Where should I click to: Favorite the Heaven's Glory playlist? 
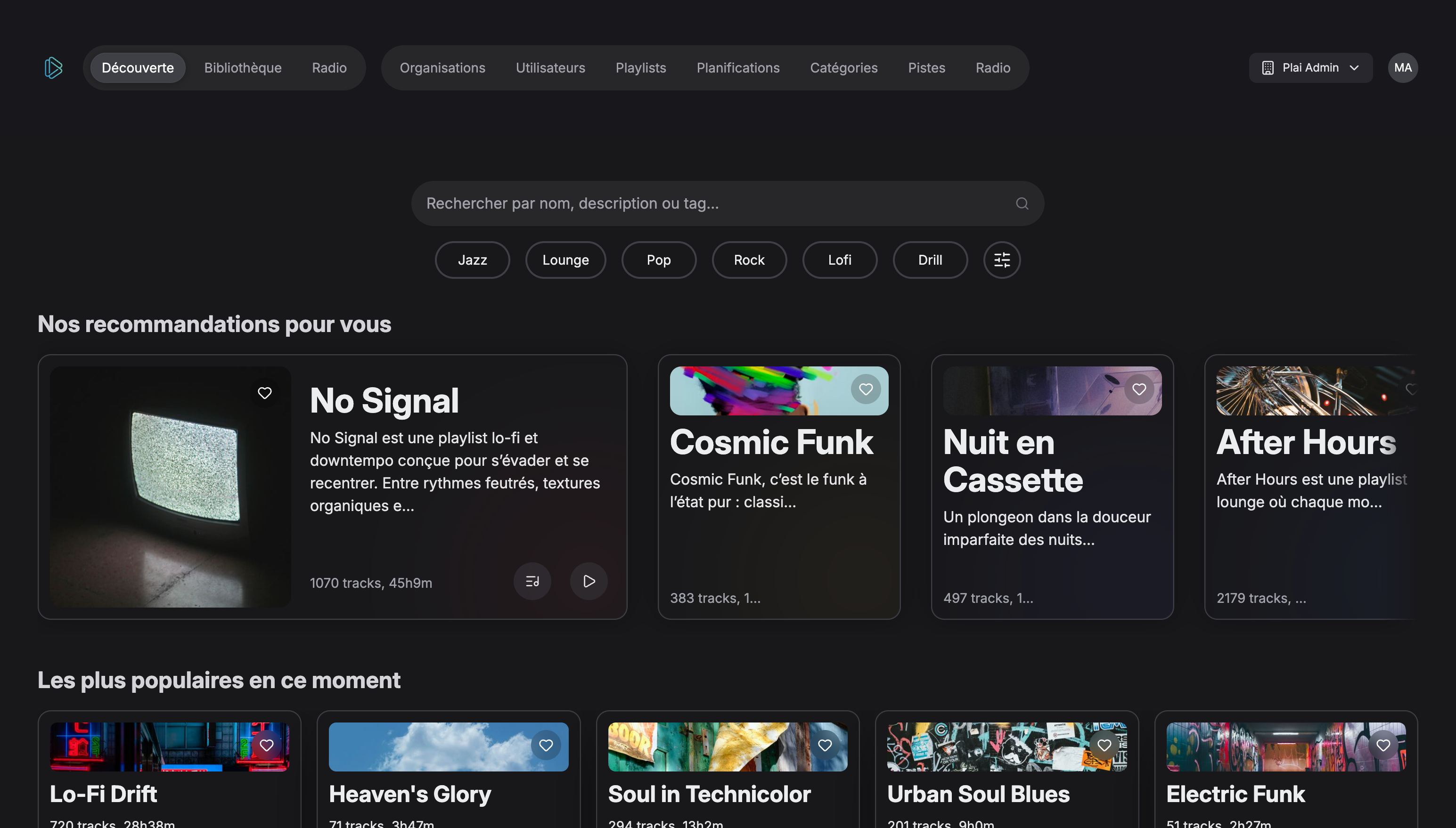coord(546,745)
